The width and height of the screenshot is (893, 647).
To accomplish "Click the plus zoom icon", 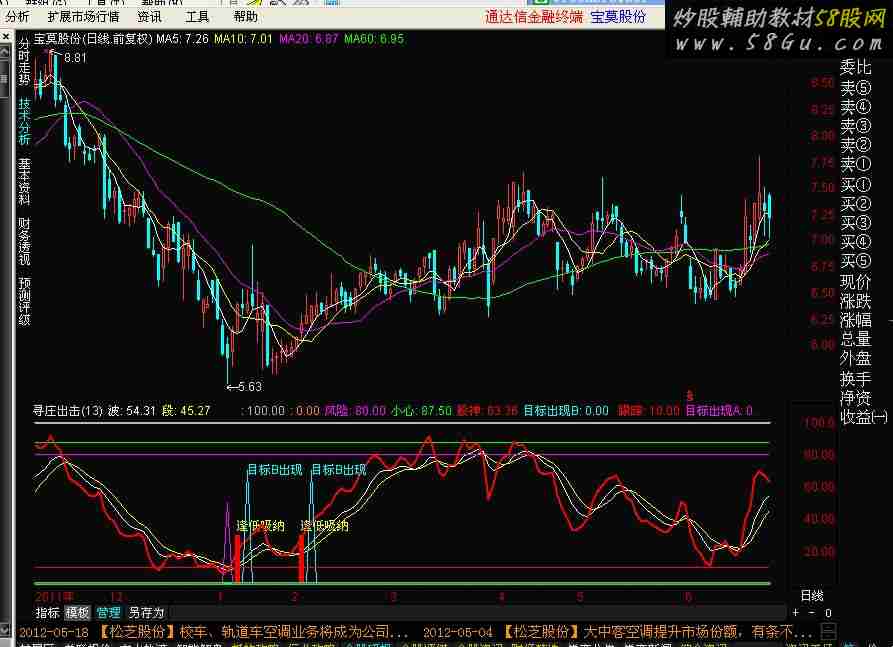I will pos(796,612).
